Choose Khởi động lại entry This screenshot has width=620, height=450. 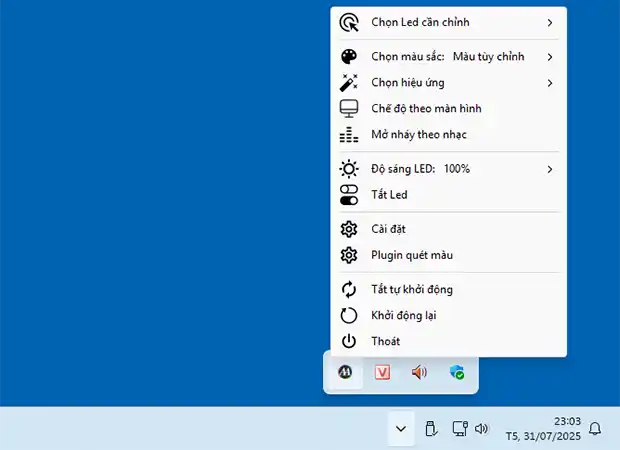pyautogui.click(x=448, y=316)
